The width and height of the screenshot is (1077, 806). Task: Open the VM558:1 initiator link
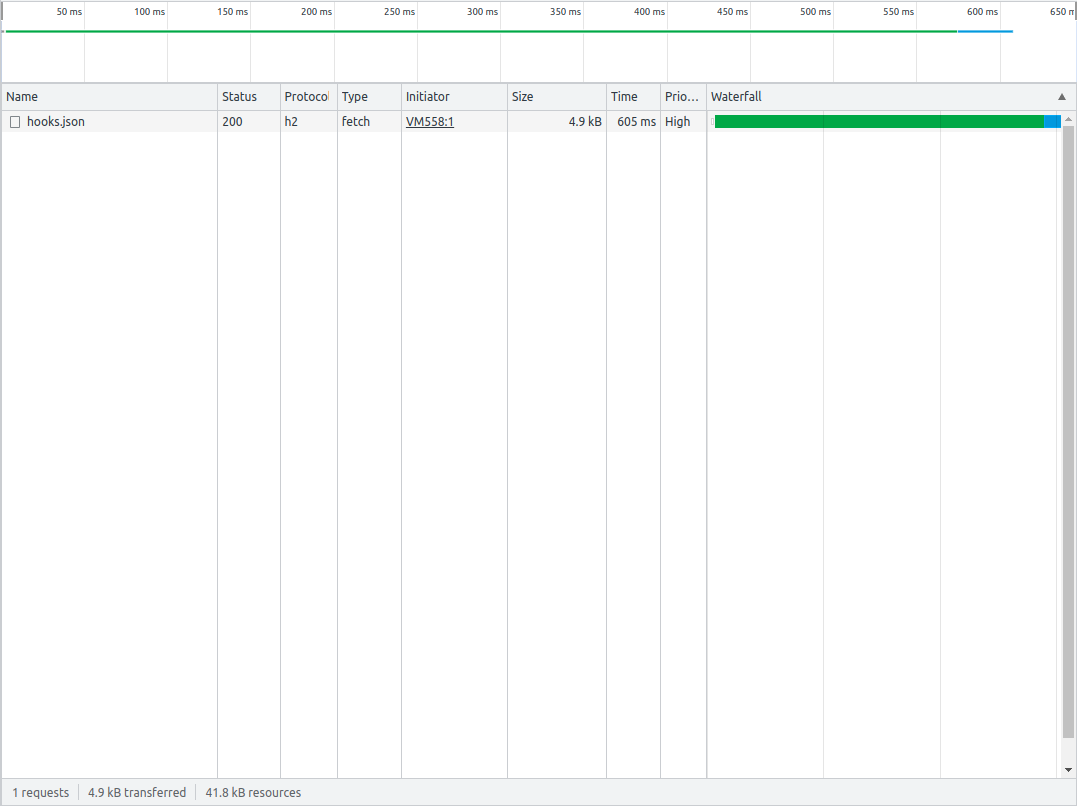click(x=430, y=122)
